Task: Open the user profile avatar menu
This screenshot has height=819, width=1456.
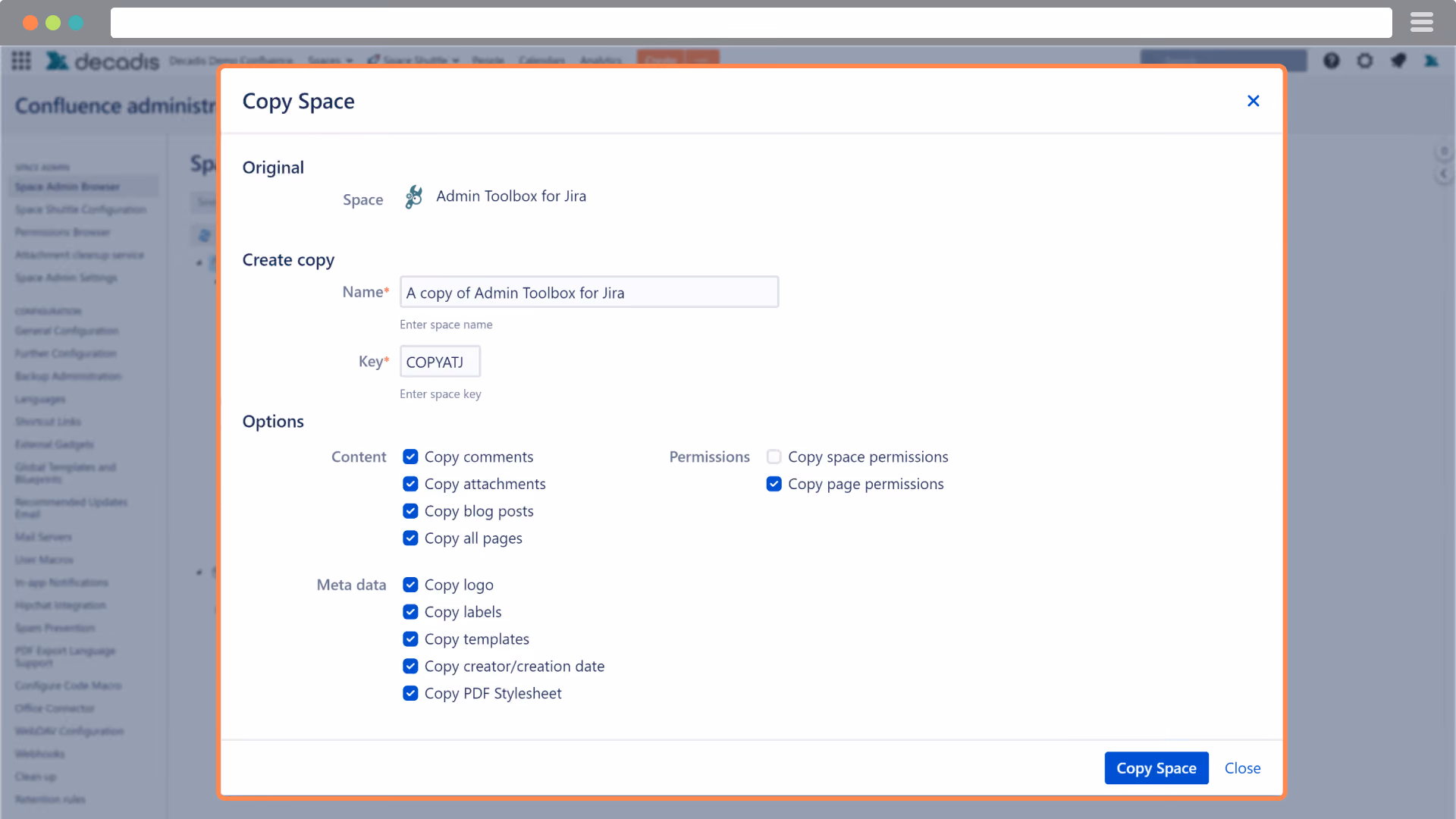Action: pos(1432,61)
